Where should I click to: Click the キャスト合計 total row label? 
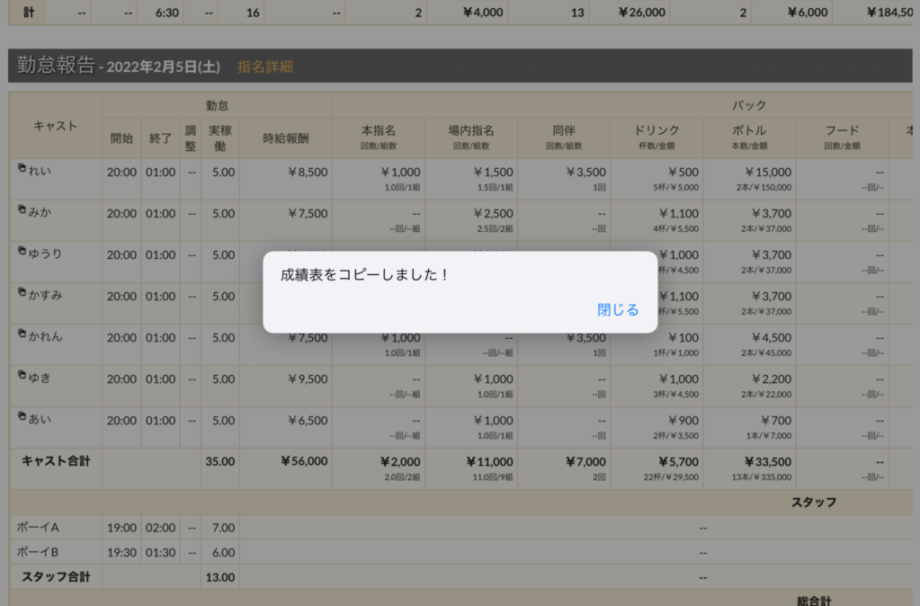(55, 461)
